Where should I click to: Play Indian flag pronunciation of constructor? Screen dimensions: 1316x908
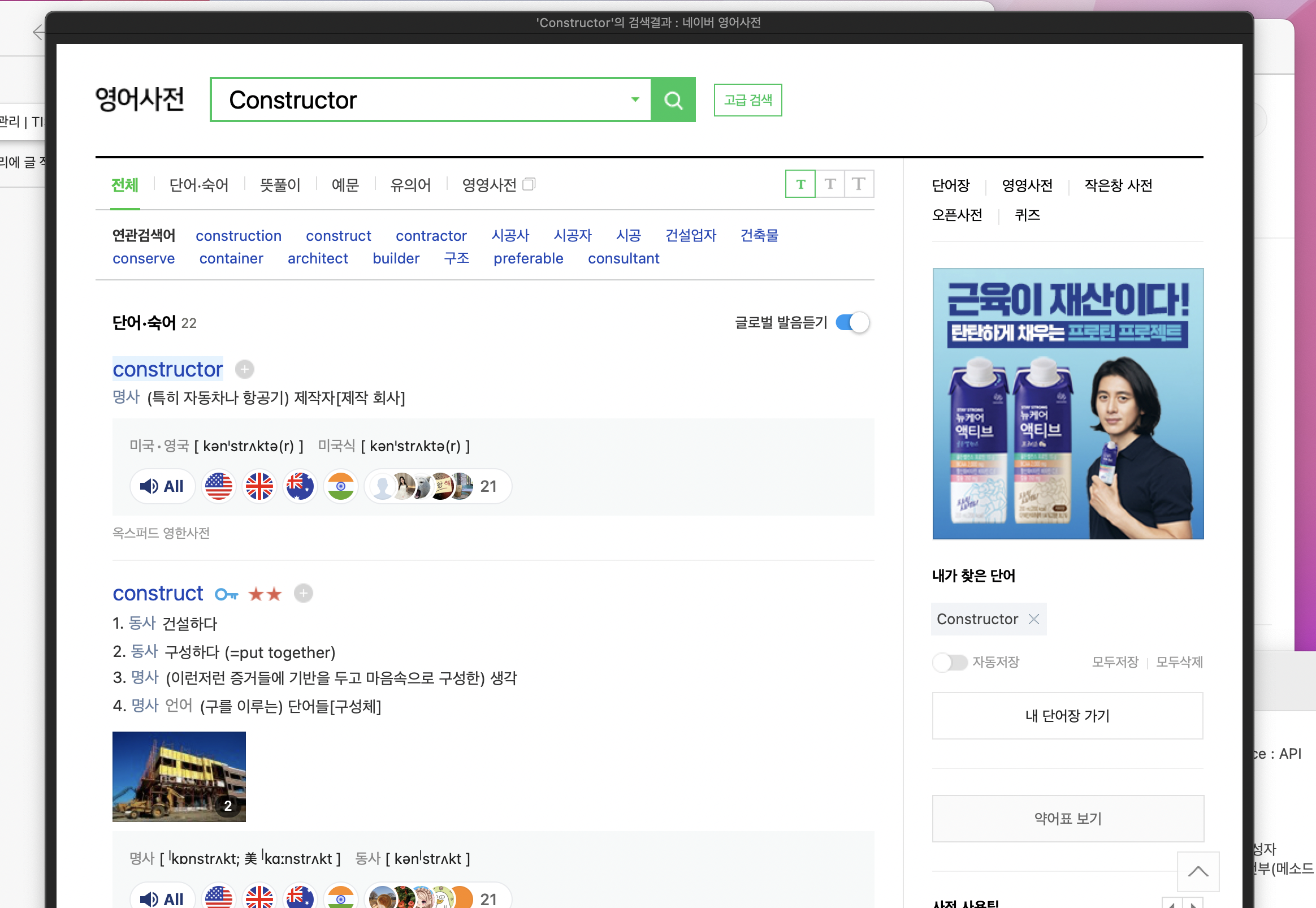coord(340,486)
